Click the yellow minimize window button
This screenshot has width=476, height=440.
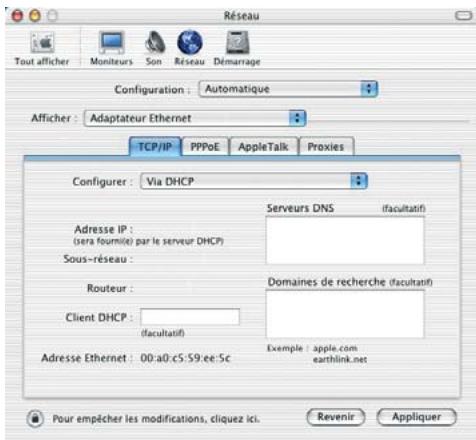(35, 16)
